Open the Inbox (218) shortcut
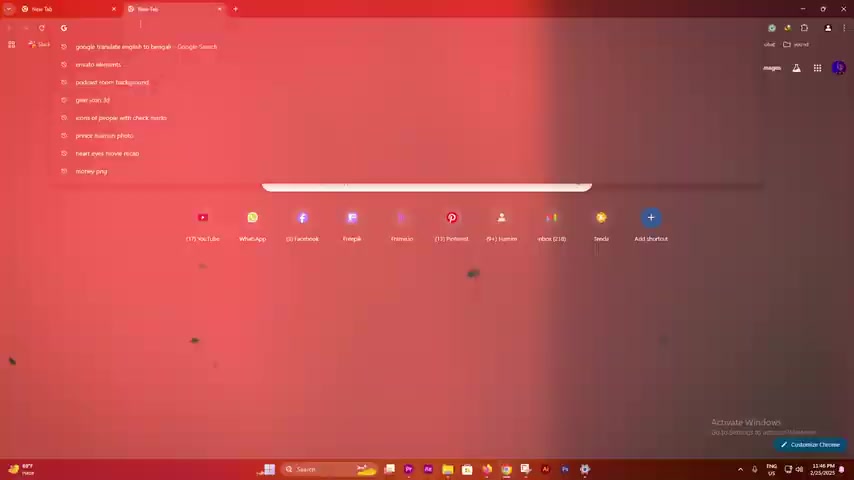854x480 pixels. [551, 226]
